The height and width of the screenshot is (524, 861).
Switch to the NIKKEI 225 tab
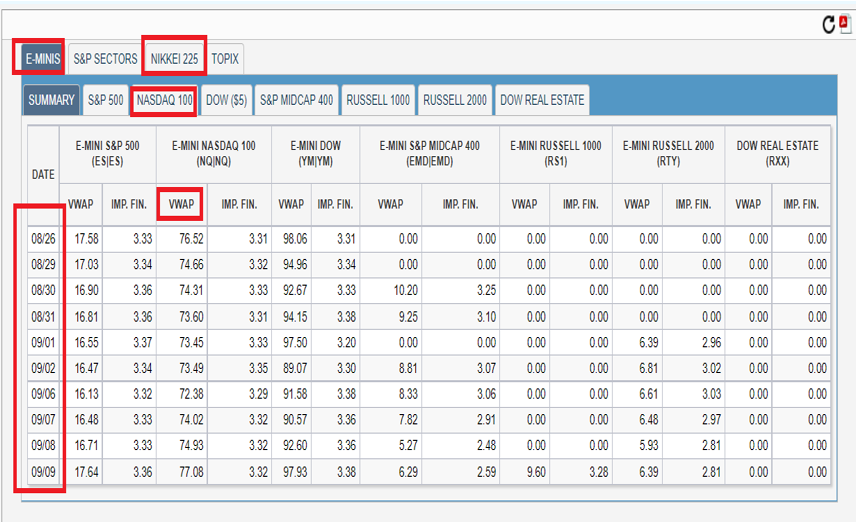174,59
